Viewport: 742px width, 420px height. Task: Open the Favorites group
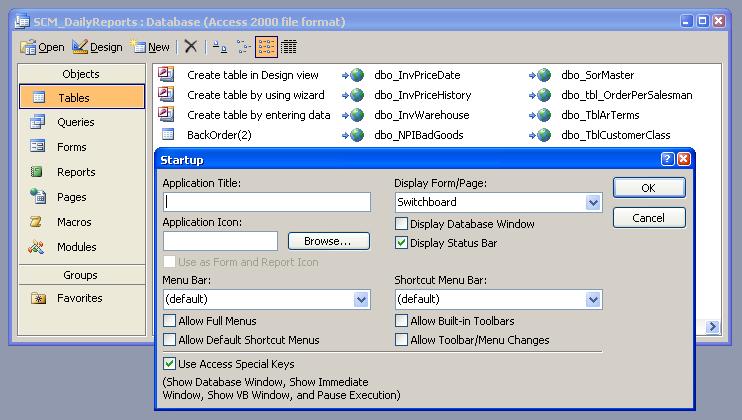[79, 298]
